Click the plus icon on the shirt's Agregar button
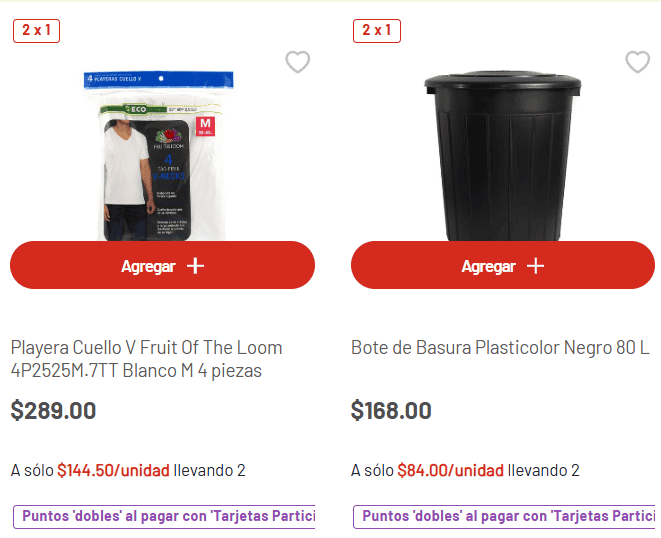 195,266
